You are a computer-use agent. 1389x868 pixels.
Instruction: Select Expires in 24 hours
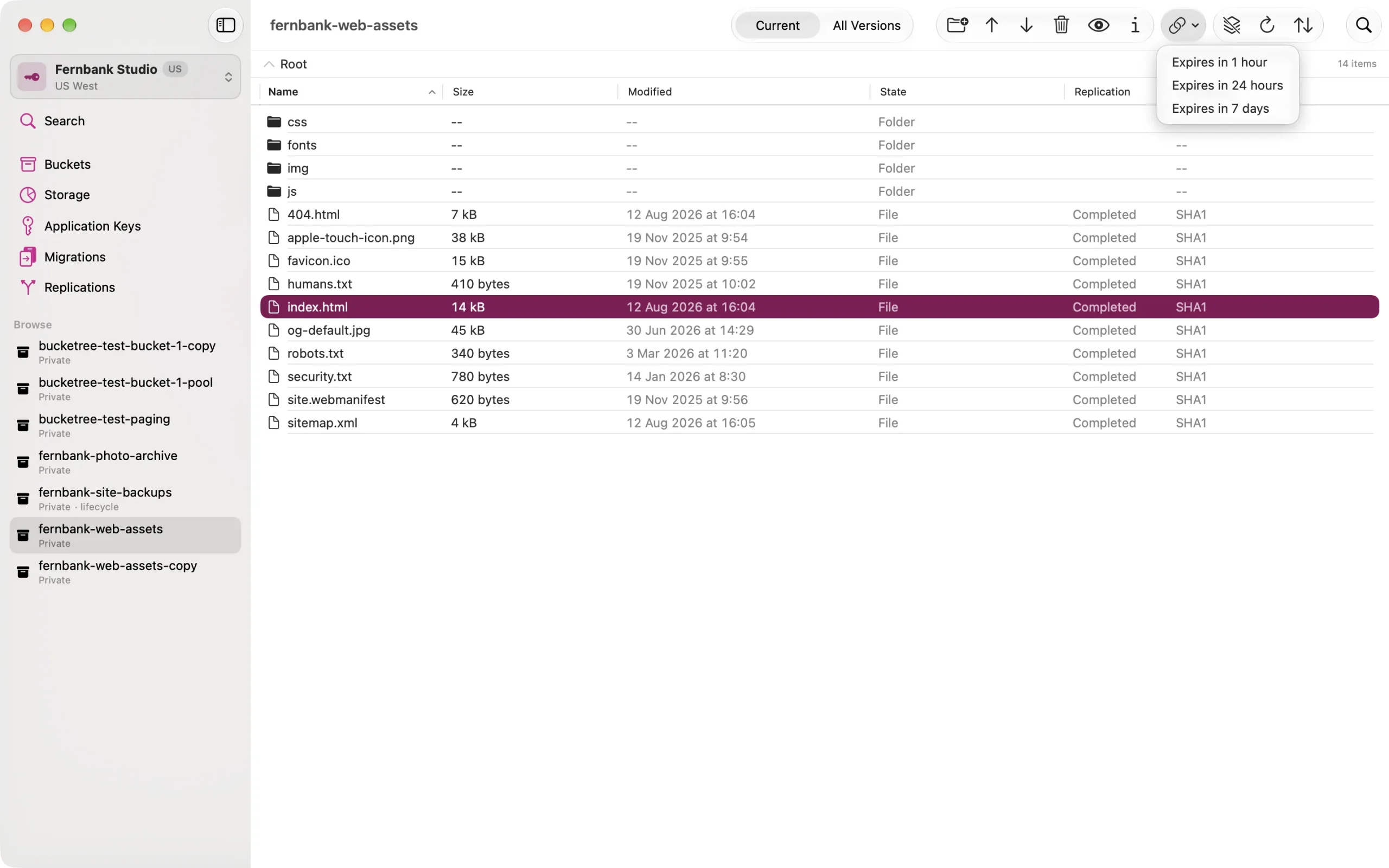[1227, 85]
